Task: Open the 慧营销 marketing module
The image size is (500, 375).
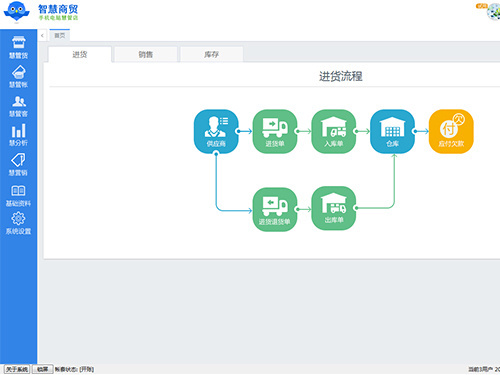Action: tap(18, 165)
